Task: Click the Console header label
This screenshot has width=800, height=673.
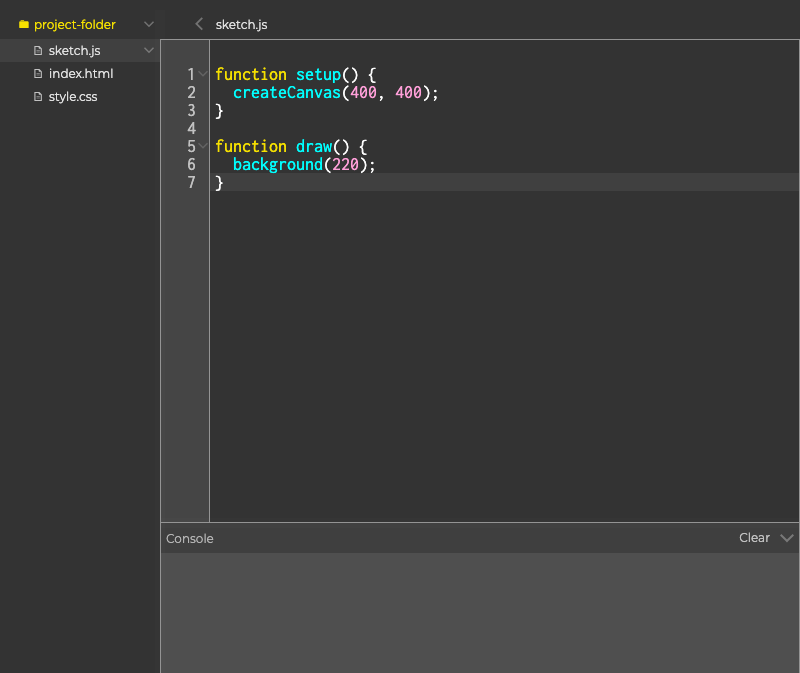Action: coord(190,538)
